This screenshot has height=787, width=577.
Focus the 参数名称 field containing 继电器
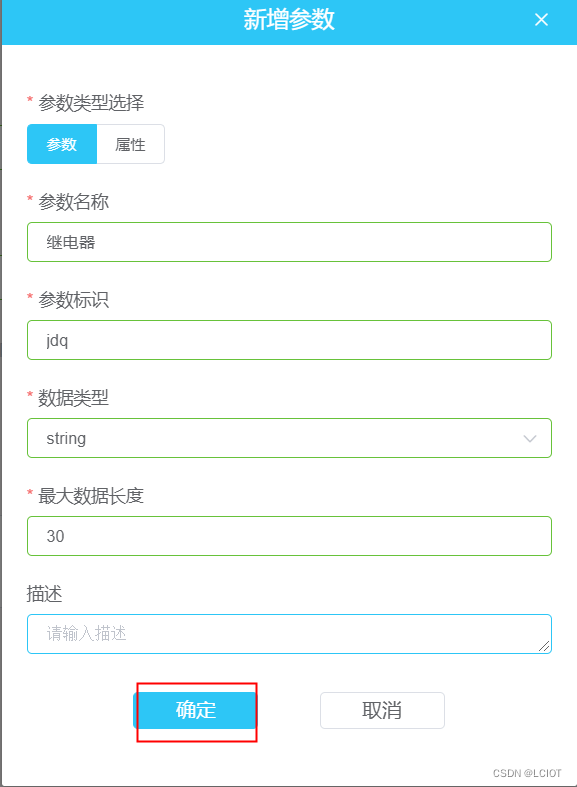pos(290,242)
